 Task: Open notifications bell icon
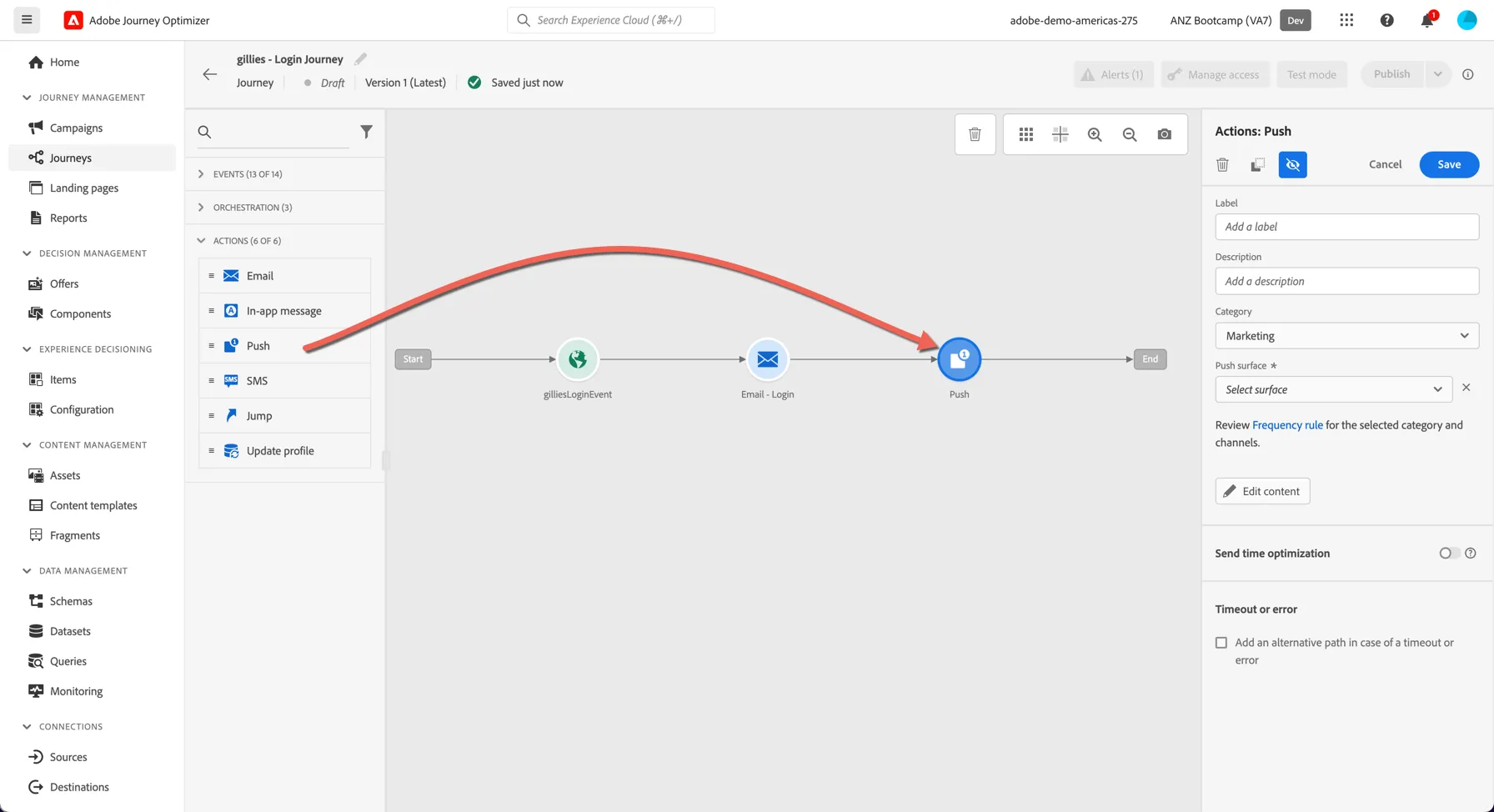(x=1427, y=20)
